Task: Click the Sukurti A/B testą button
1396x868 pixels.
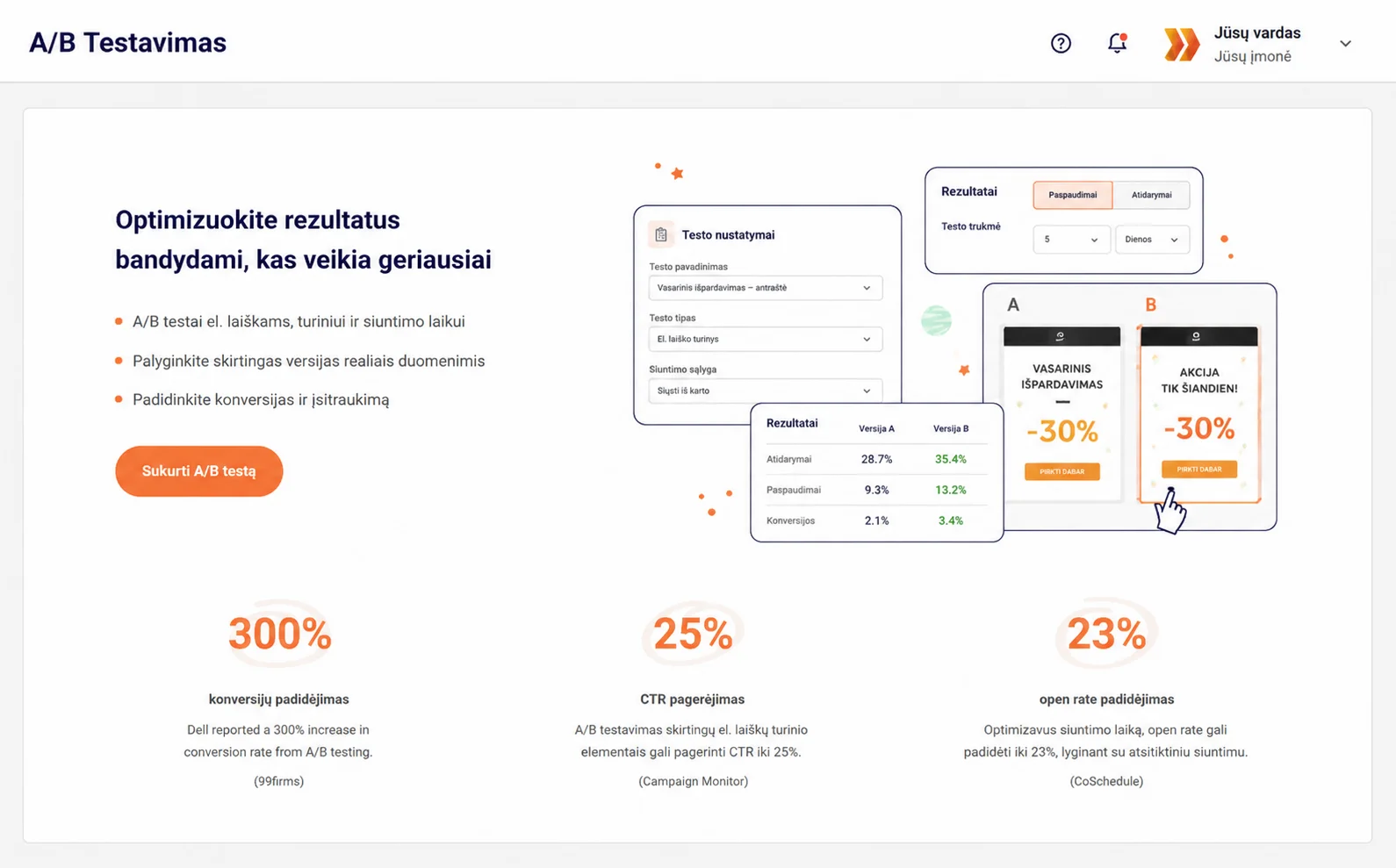Action: pyautogui.click(x=199, y=471)
